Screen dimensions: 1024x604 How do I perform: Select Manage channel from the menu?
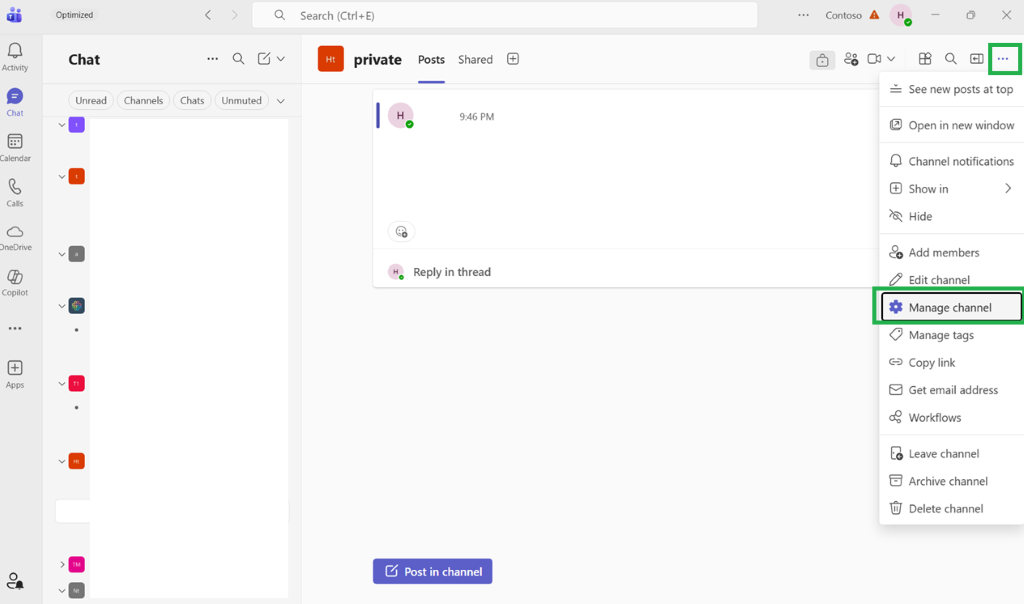click(952, 308)
